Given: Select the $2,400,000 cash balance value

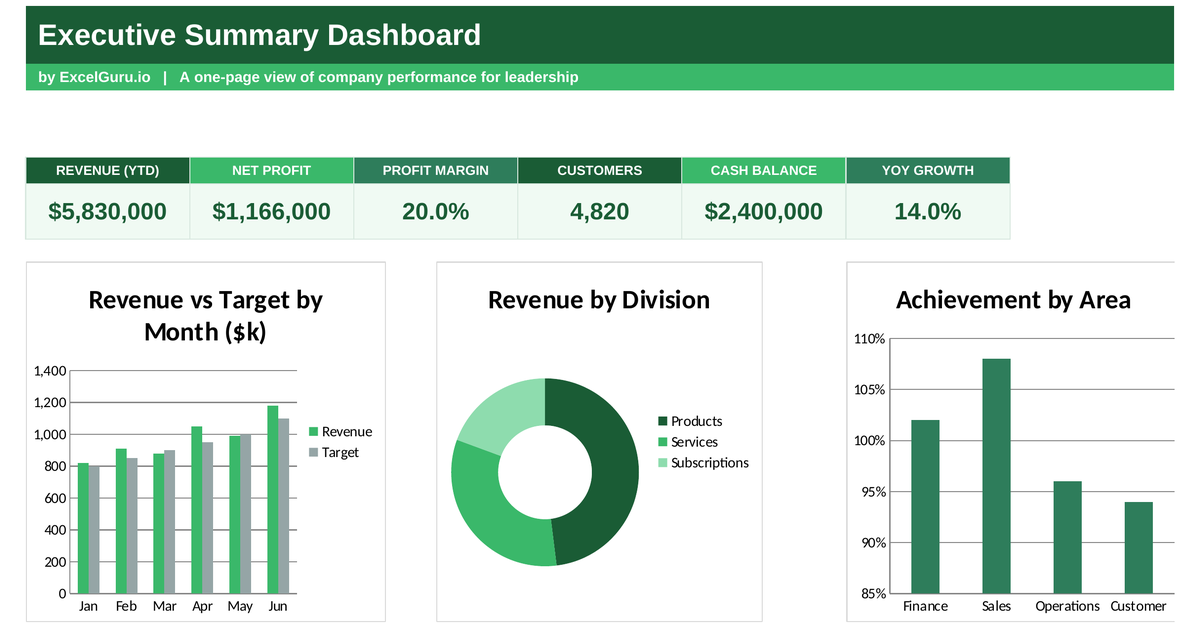Looking at the screenshot, I should click(763, 211).
